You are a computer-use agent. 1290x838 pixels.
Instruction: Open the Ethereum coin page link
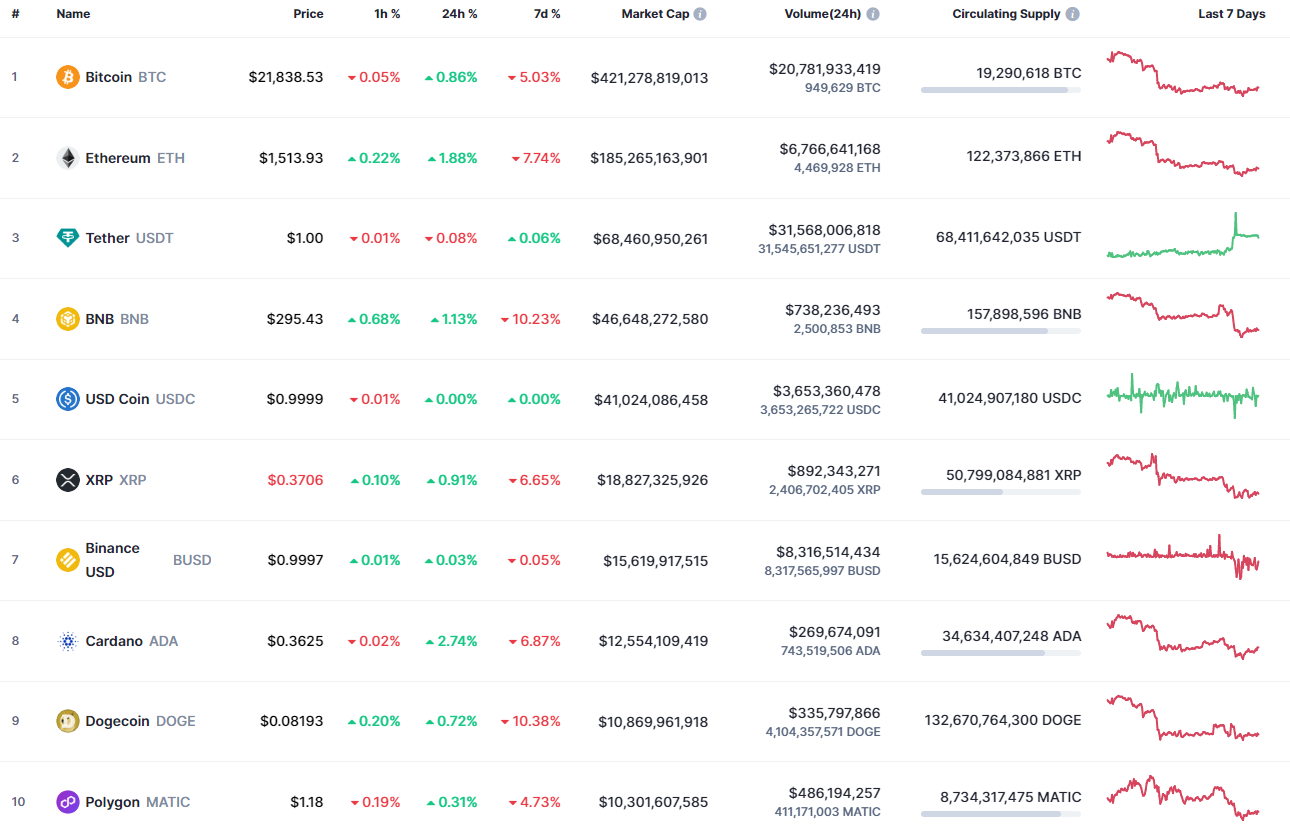coord(117,157)
